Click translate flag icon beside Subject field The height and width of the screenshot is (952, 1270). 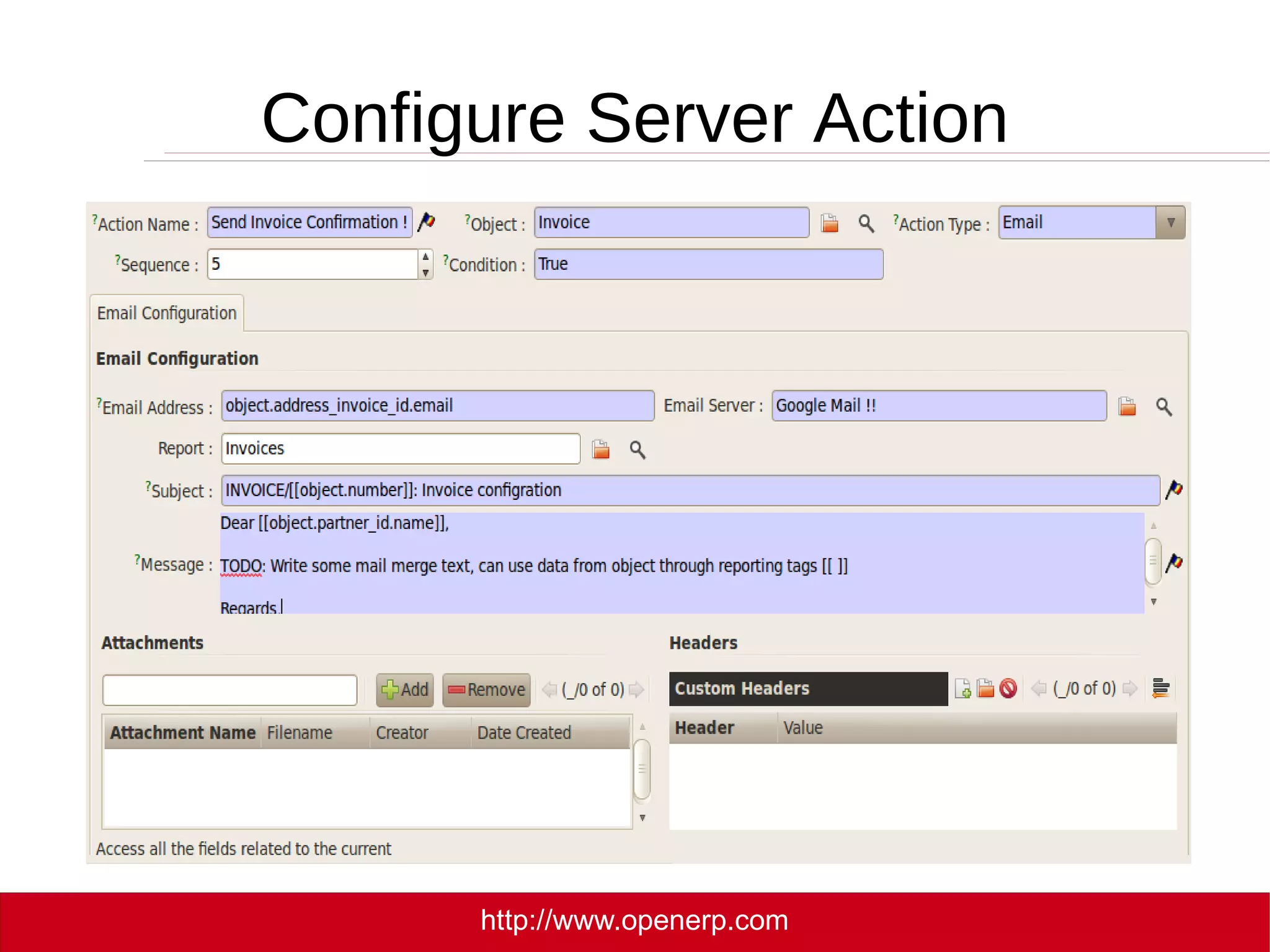[1174, 489]
